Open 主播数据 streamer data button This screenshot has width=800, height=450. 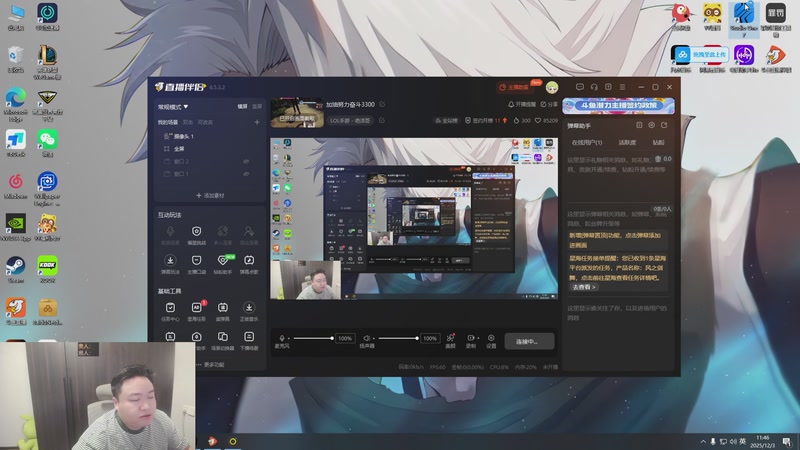coord(514,87)
